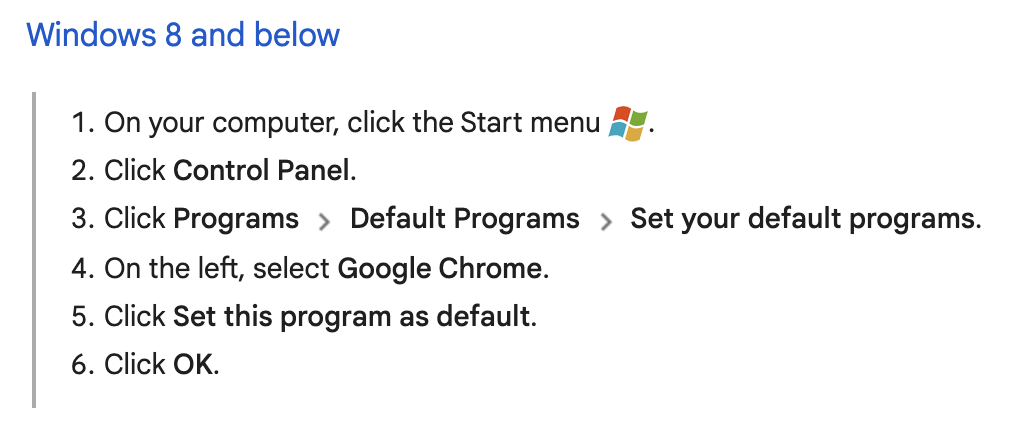This screenshot has height=422, width=1010.
Task: Click the list number 3 marker
Action: pos(83,219)
